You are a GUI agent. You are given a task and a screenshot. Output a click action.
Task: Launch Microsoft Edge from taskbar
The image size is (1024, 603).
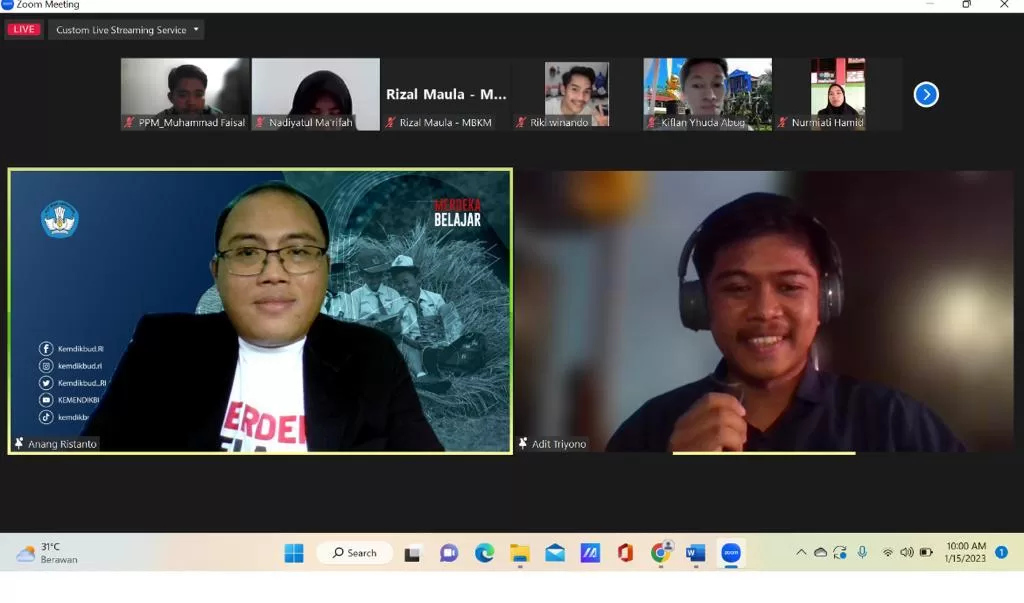[484, 553]
